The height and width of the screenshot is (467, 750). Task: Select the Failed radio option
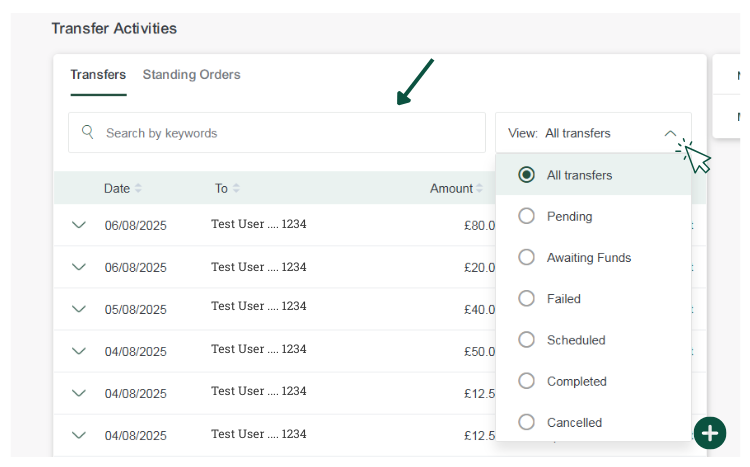[x=527, y=298]
